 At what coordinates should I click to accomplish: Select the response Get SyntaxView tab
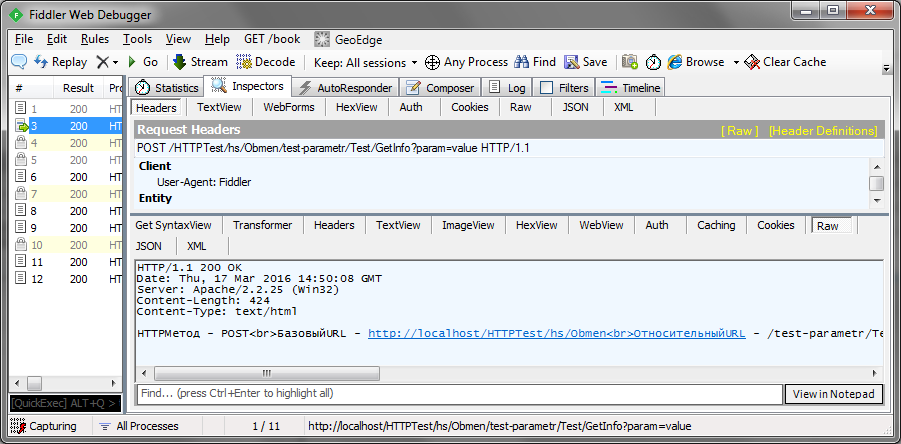tap(174, 225)
